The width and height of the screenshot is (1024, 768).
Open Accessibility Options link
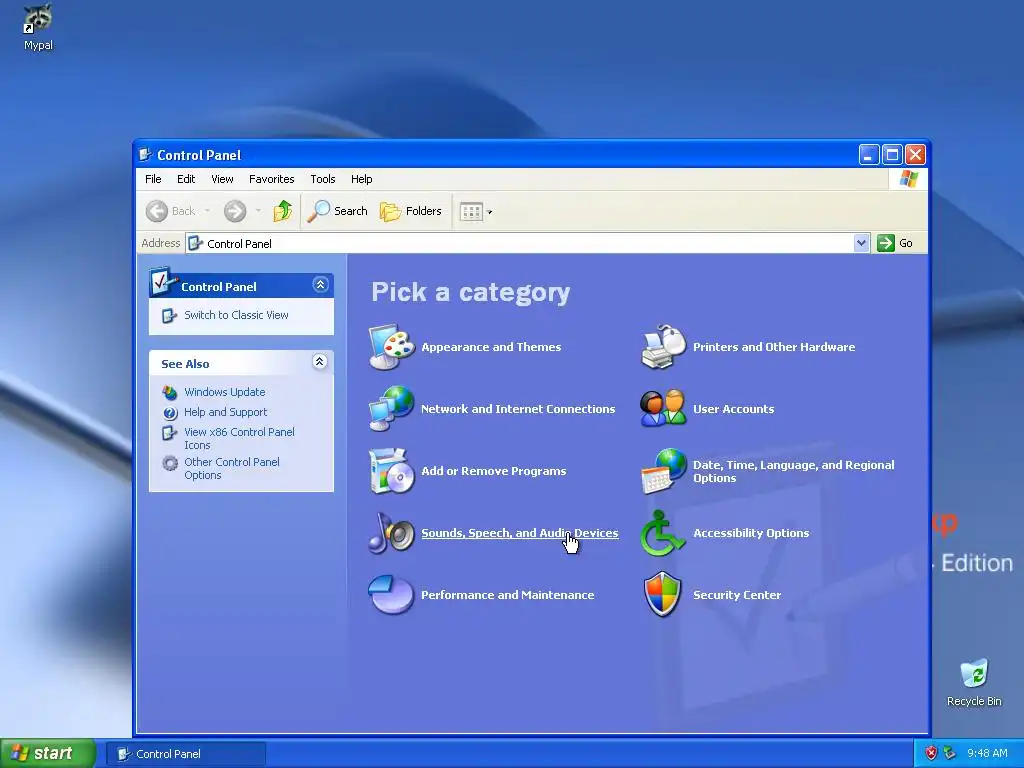[x=751, y=533]
